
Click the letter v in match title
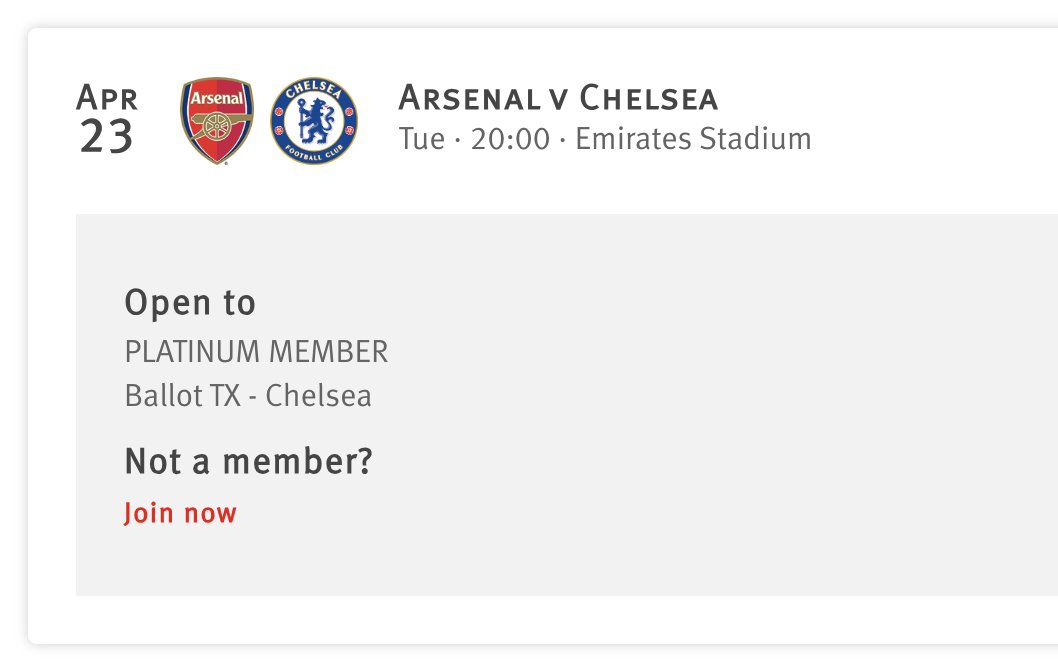(559, 100)
